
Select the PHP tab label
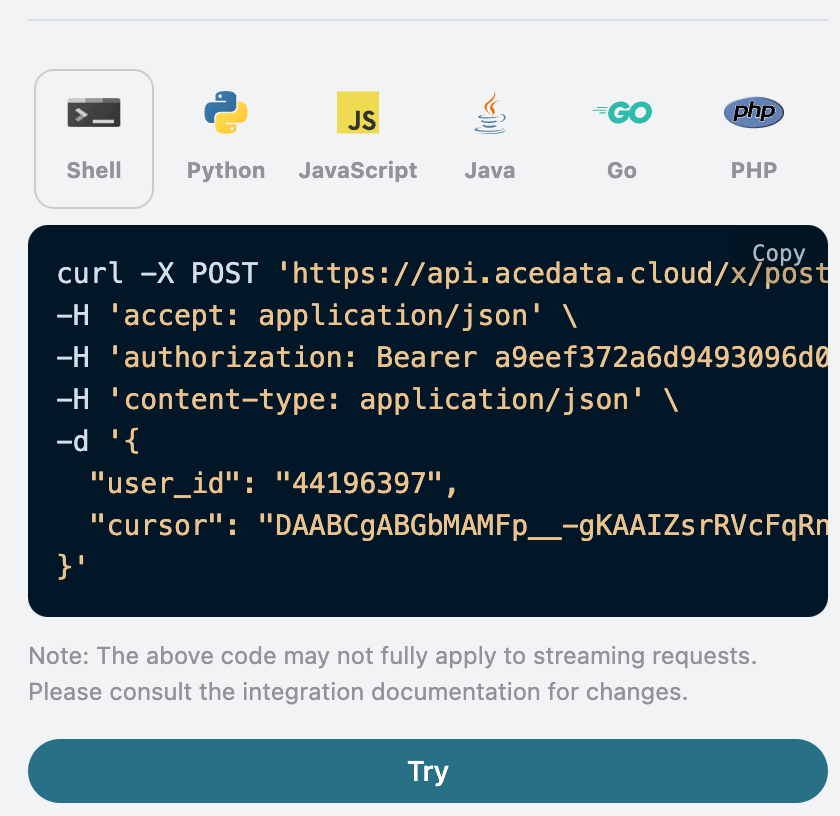click(754, 170)
